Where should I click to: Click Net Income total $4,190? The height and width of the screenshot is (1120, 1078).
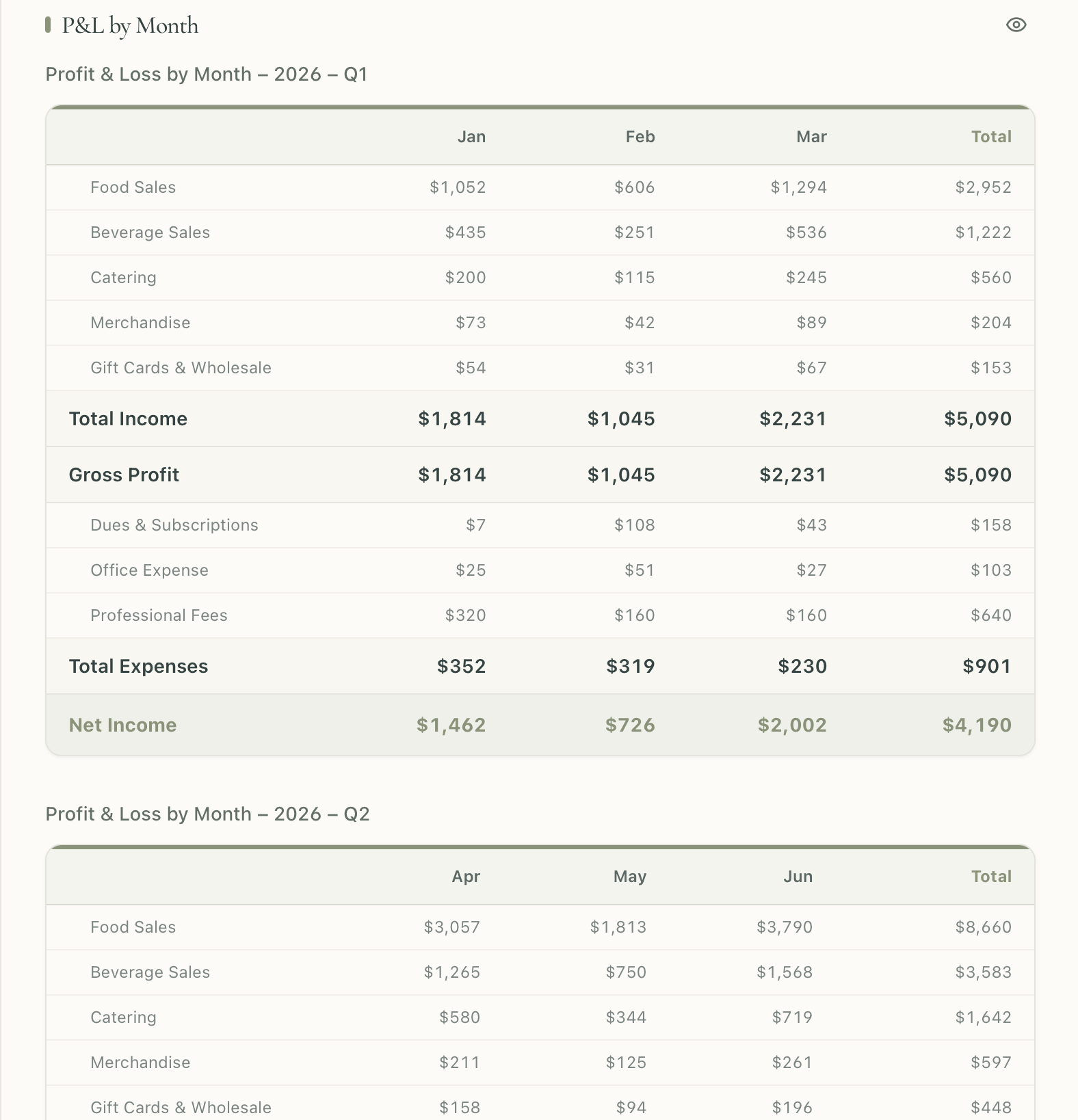[x=977, y=725]
